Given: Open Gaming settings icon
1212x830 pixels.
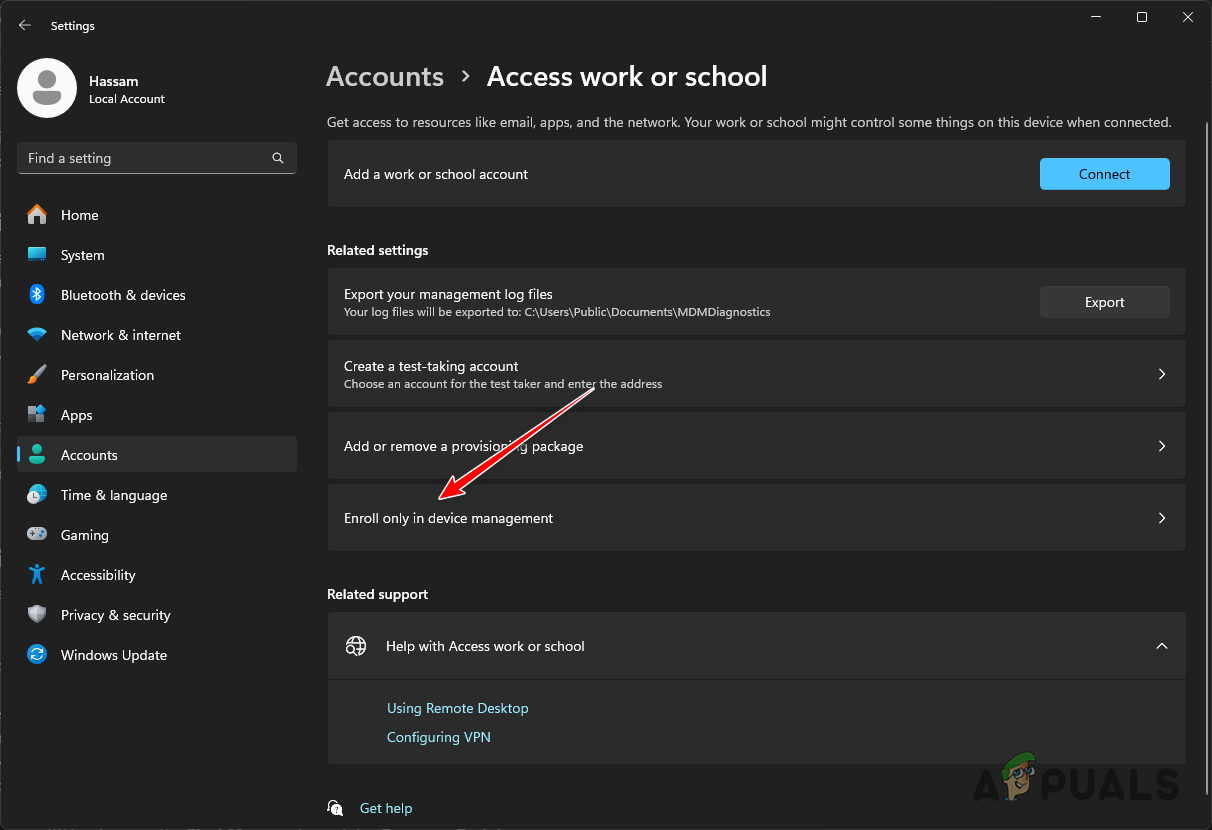Looking at the screenshot, I should [x=37, y=535].
